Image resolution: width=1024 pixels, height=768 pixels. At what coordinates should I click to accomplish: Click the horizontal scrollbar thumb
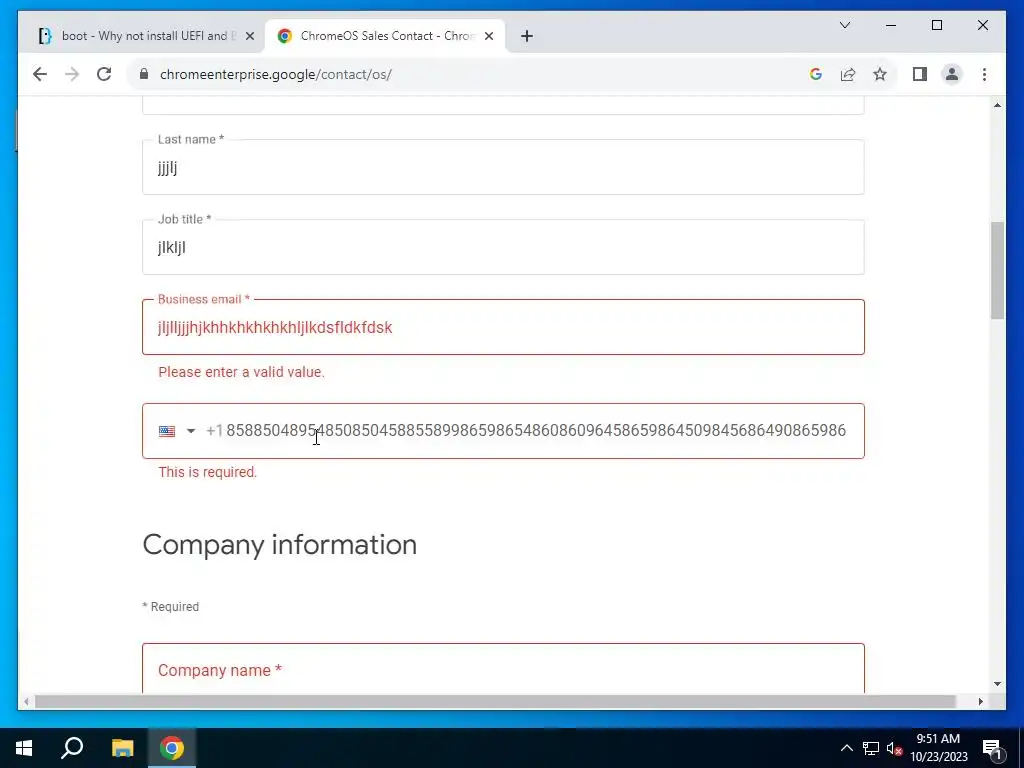495,701
